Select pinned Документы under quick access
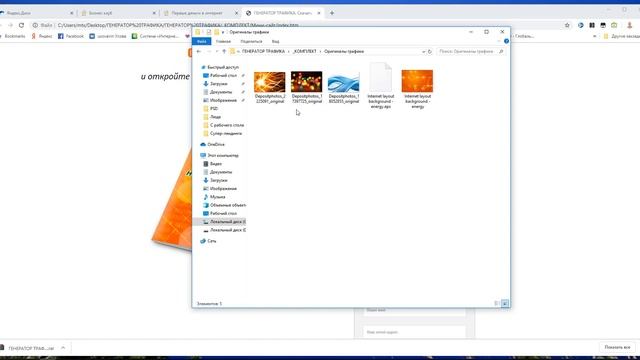The height and width of the screenshot is (360, 640). 221,92
